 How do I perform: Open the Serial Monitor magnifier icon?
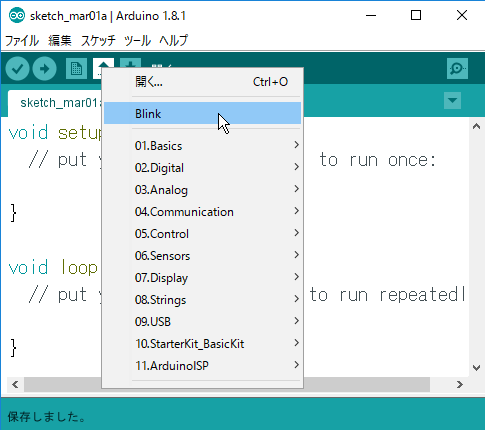[x=457, y=69]
